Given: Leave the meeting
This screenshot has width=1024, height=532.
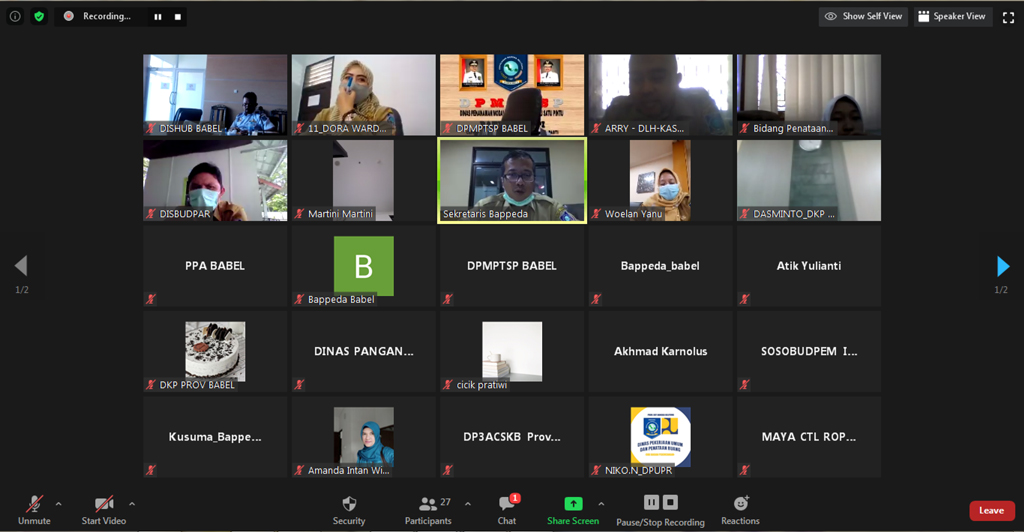Looking at the screenshot, I should pyautogui.click(x=991, y=510).
